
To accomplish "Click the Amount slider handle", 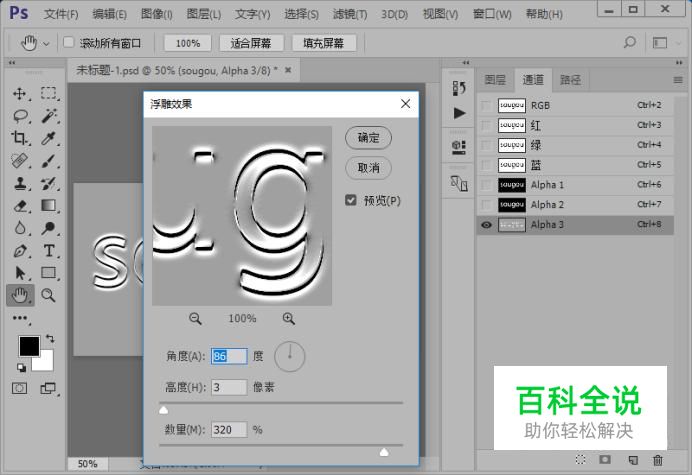I will tap(384, 452).
